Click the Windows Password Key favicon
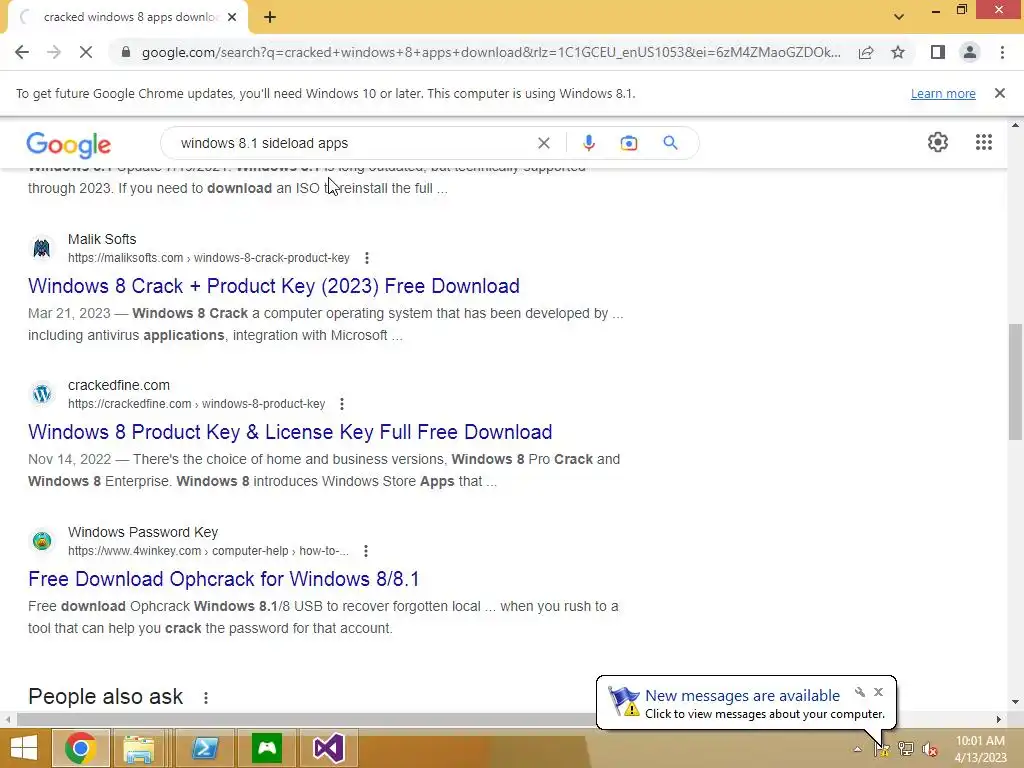1024x768 pixels. 42,541
